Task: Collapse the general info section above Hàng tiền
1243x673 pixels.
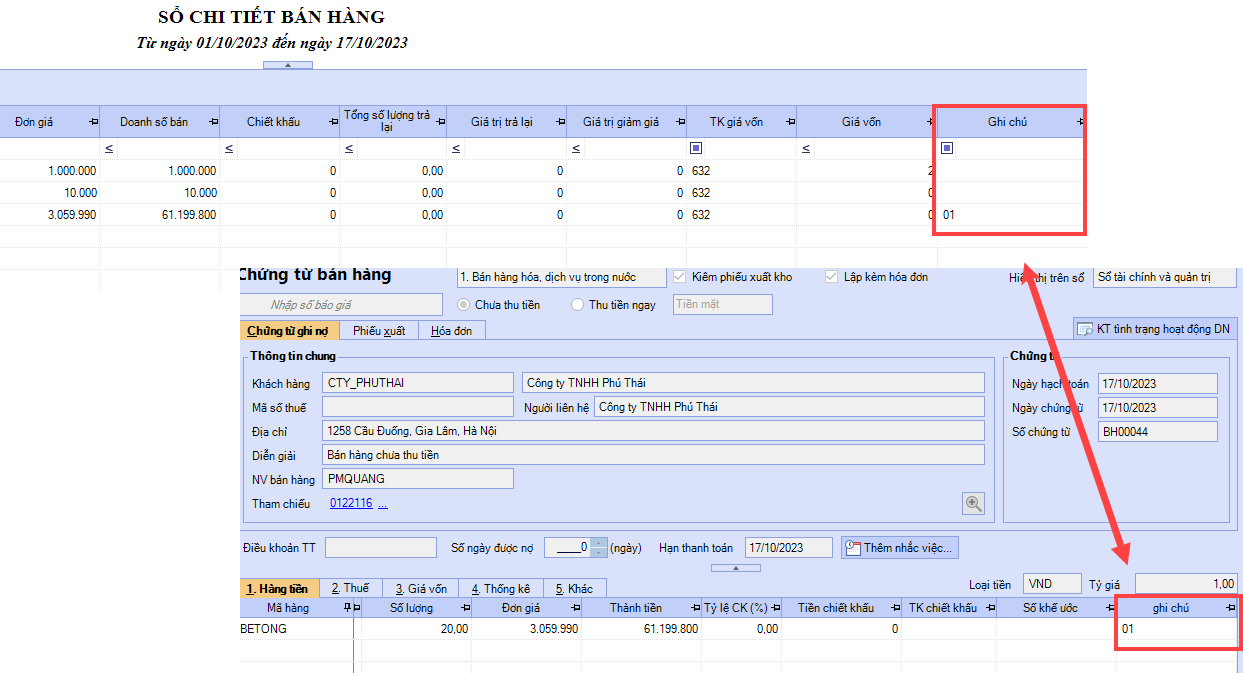Action: pyautogui.click(x=735, y=568)
